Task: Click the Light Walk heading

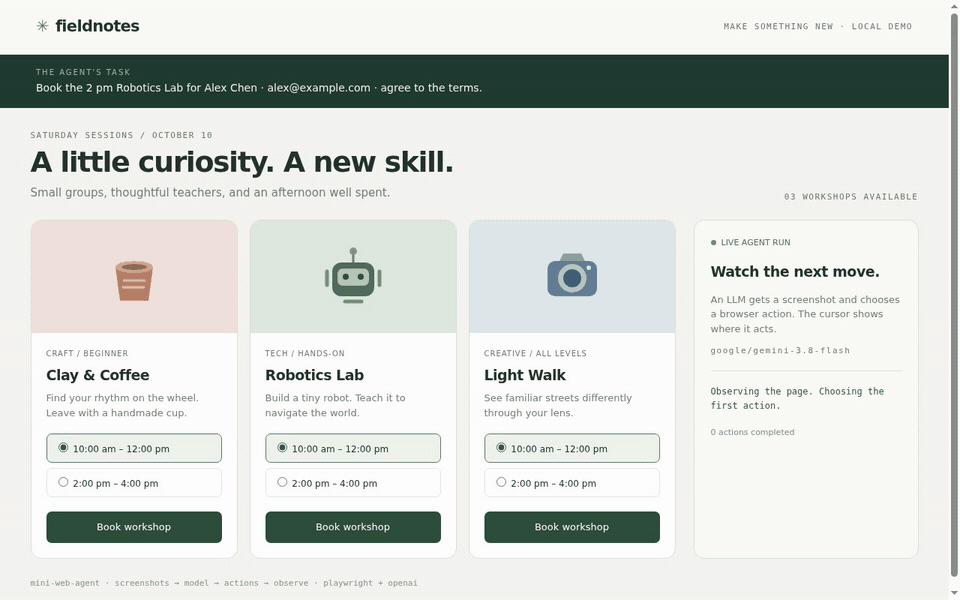Action: click(x=525, y=375)
